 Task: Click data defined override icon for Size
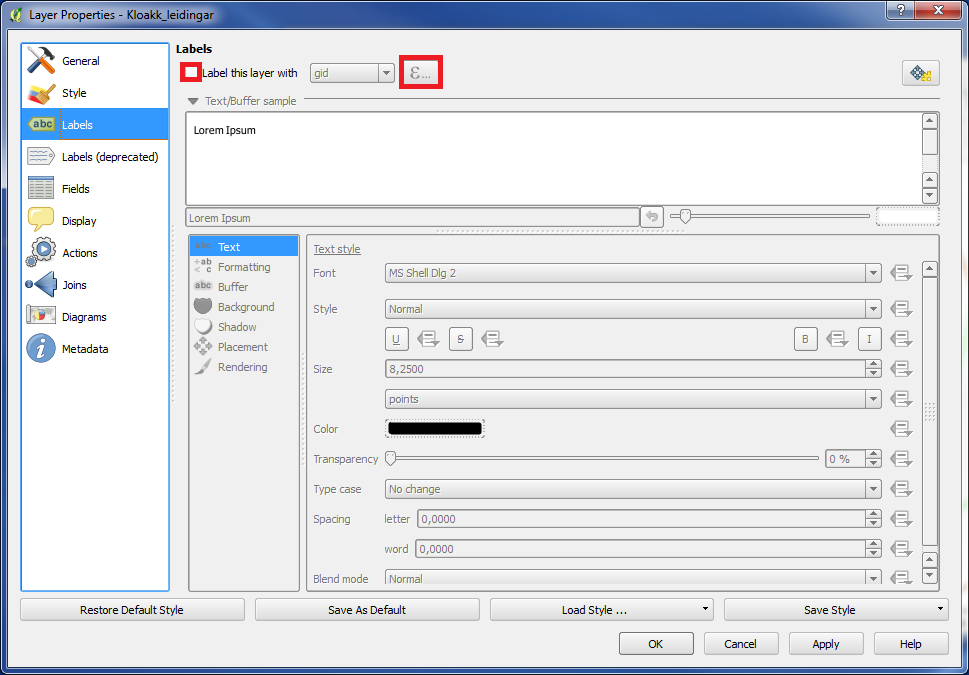tap(902, 369)
